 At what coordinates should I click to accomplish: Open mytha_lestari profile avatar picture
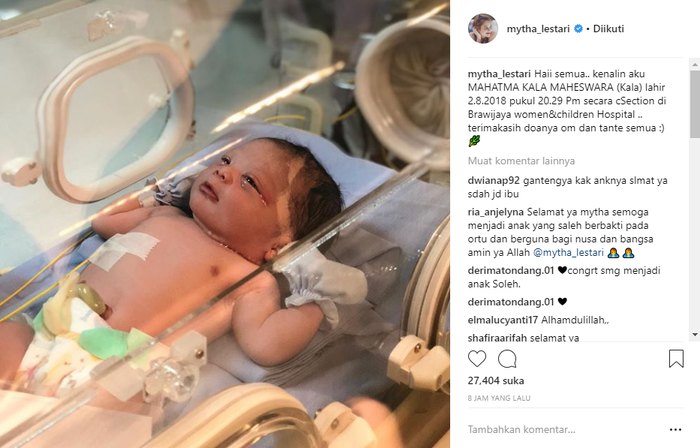pos(483,29)
